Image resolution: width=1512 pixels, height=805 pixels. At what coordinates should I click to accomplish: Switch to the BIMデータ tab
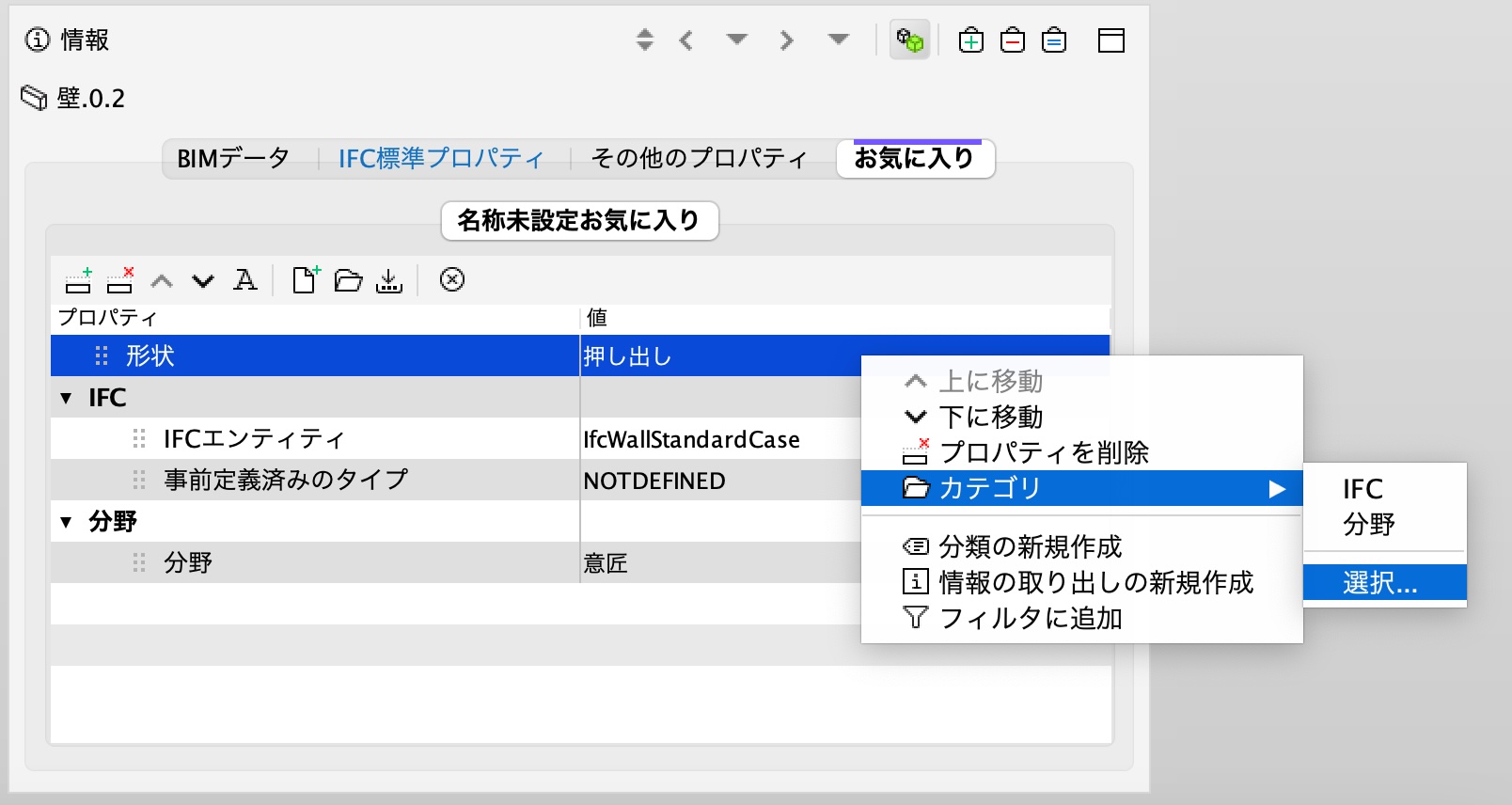[233, 158]
